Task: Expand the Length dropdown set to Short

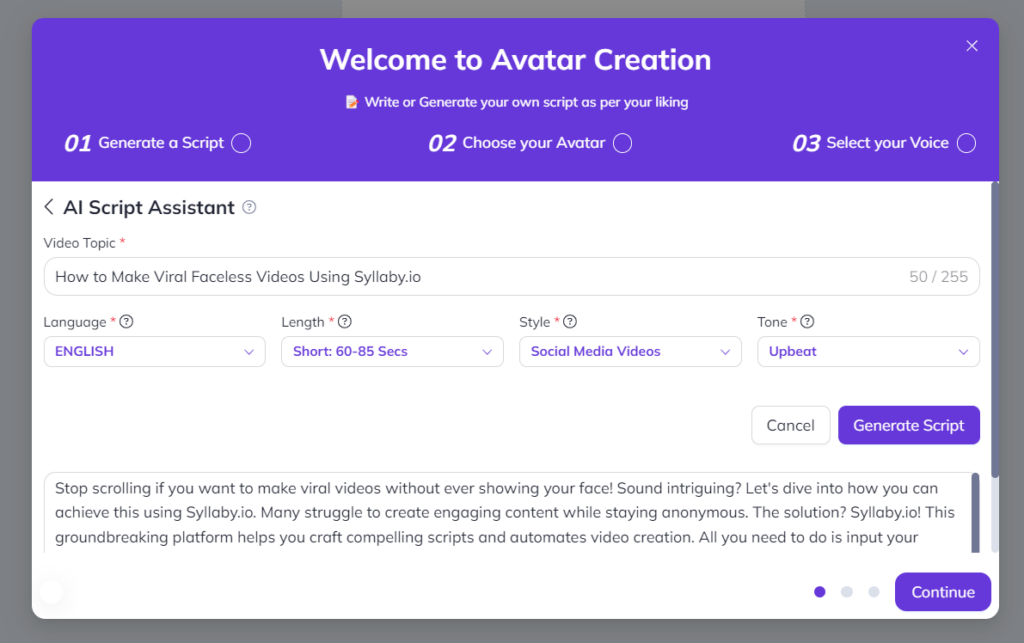Action: pos(392,352)
